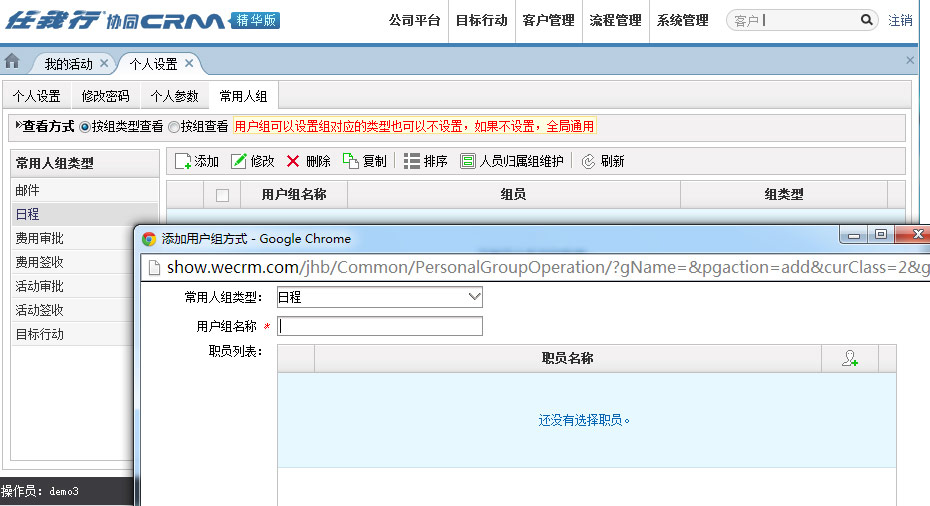Viewport: 930px width, 506px height.
Task: Click the 排序 (sort) list icon
Action: [411, 162]
